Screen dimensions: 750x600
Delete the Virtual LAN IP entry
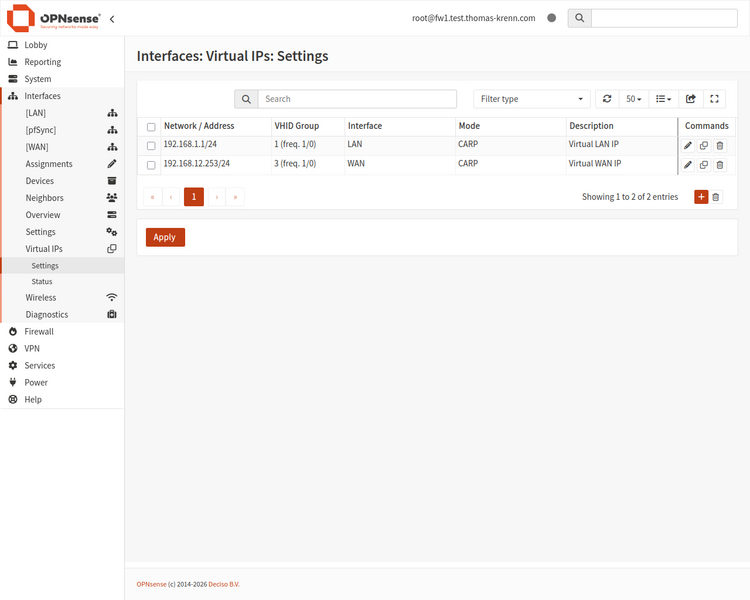coord(720,145)
